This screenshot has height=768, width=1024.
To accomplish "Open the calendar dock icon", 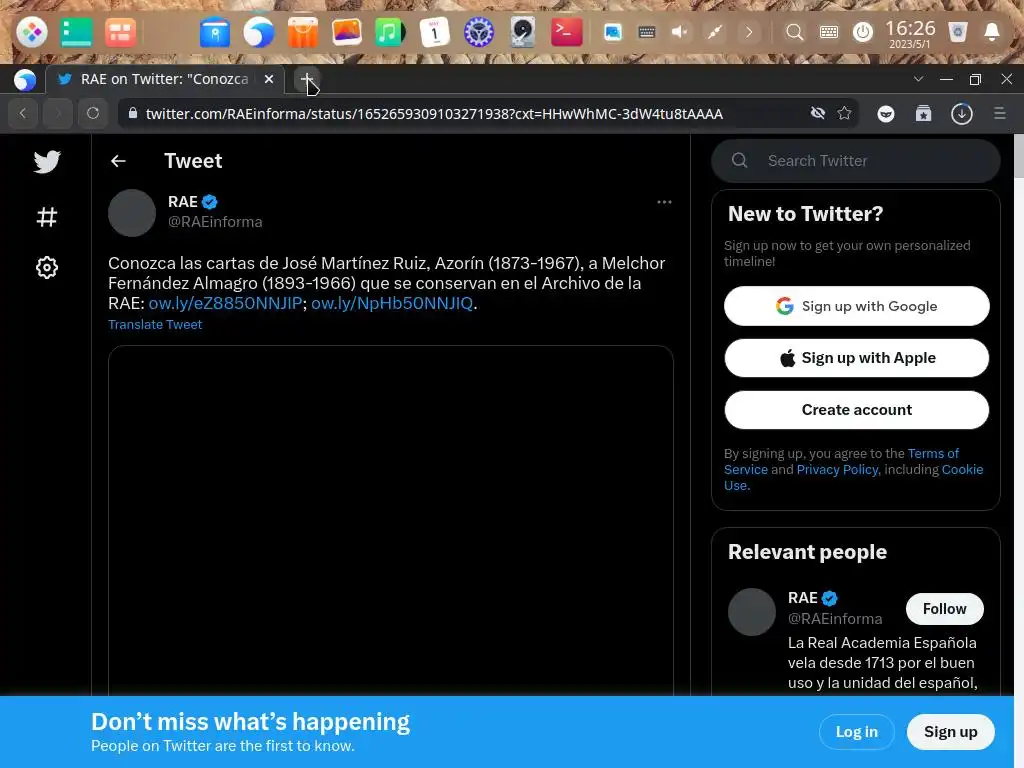I will 434,32.
